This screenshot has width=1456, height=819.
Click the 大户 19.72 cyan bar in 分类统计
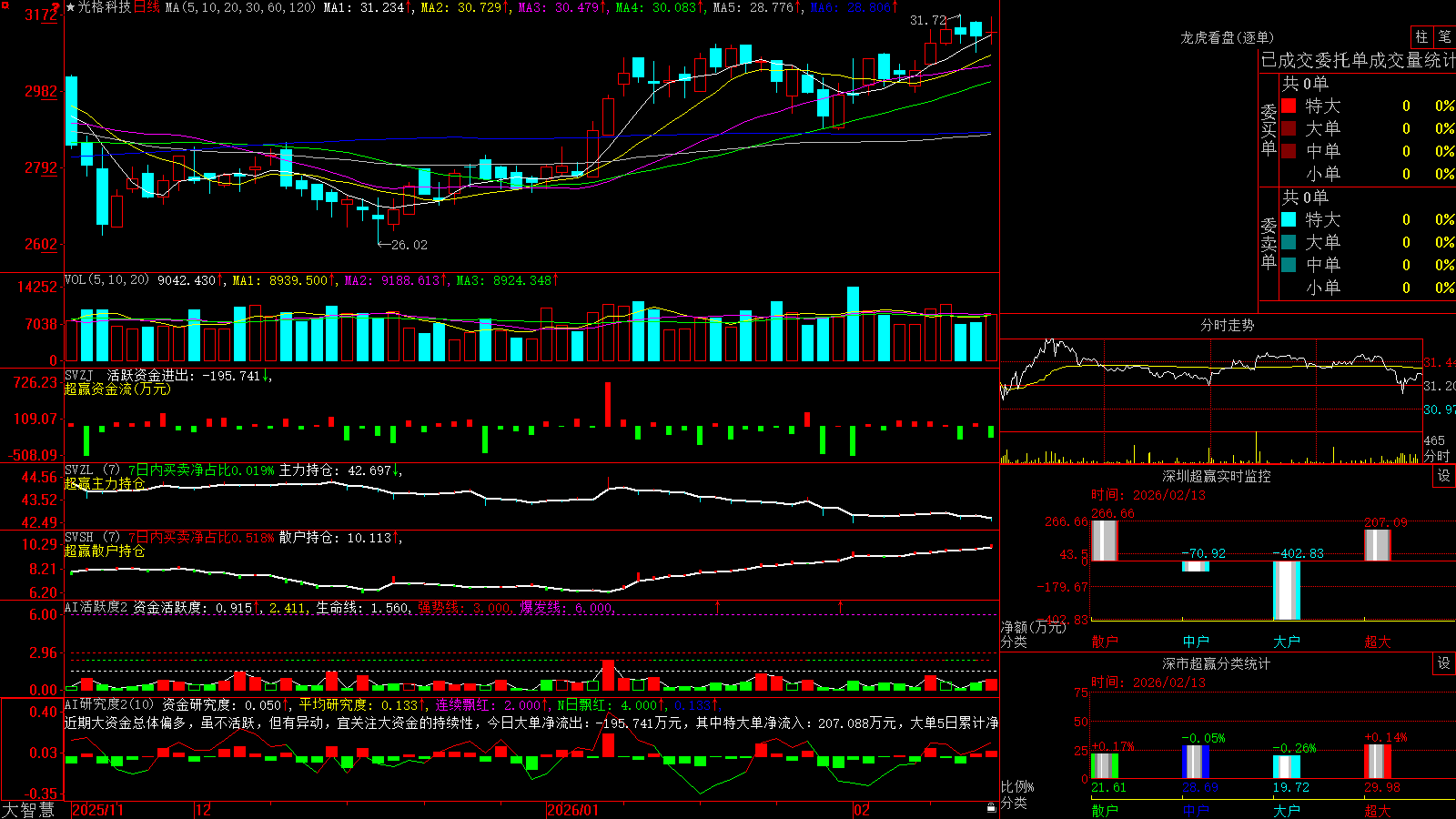[1286, 766]
